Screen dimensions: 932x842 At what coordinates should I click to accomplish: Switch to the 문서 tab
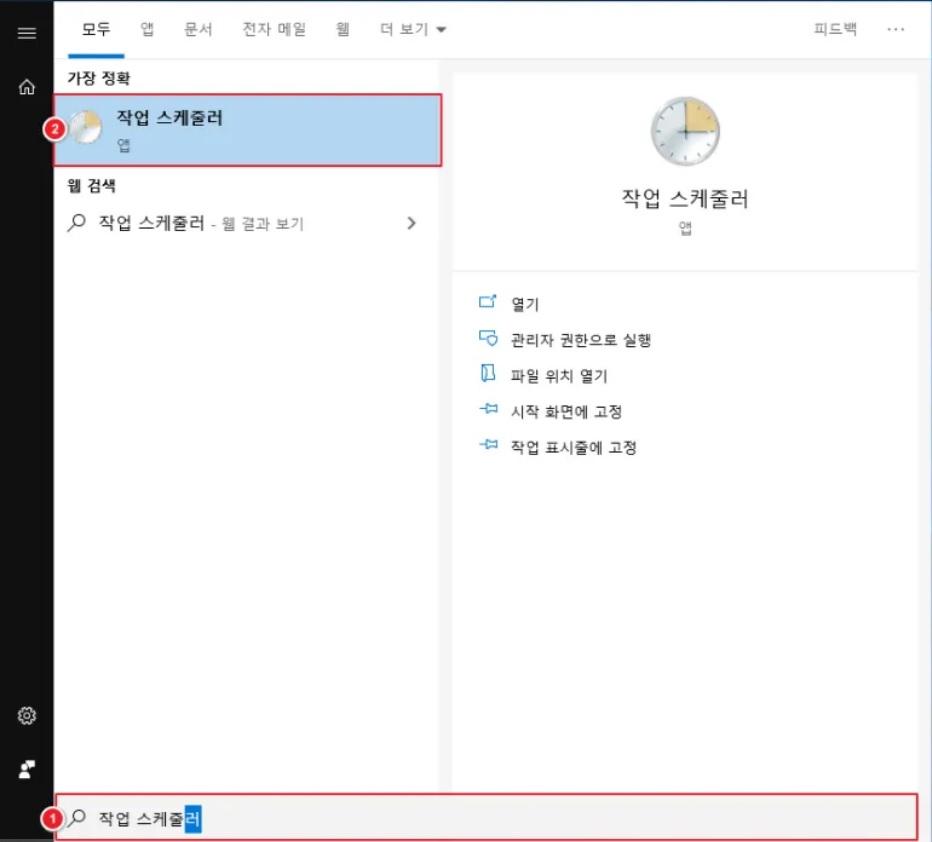click(x=197, y=29)
